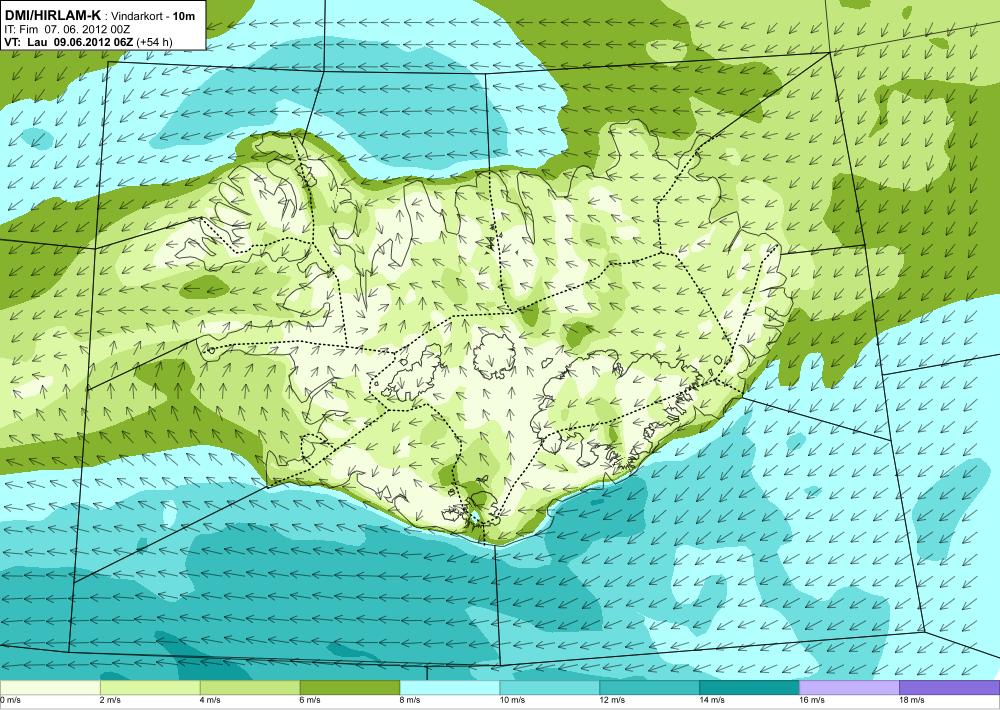Click the turquoise 12–14 m/s legend swatch
1000x710 pixels.
[x=649, y=687]
